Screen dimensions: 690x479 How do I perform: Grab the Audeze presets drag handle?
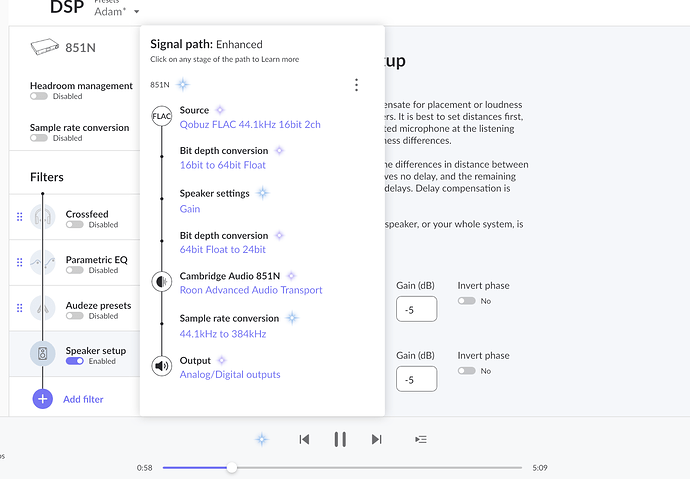tap(19, 308)
